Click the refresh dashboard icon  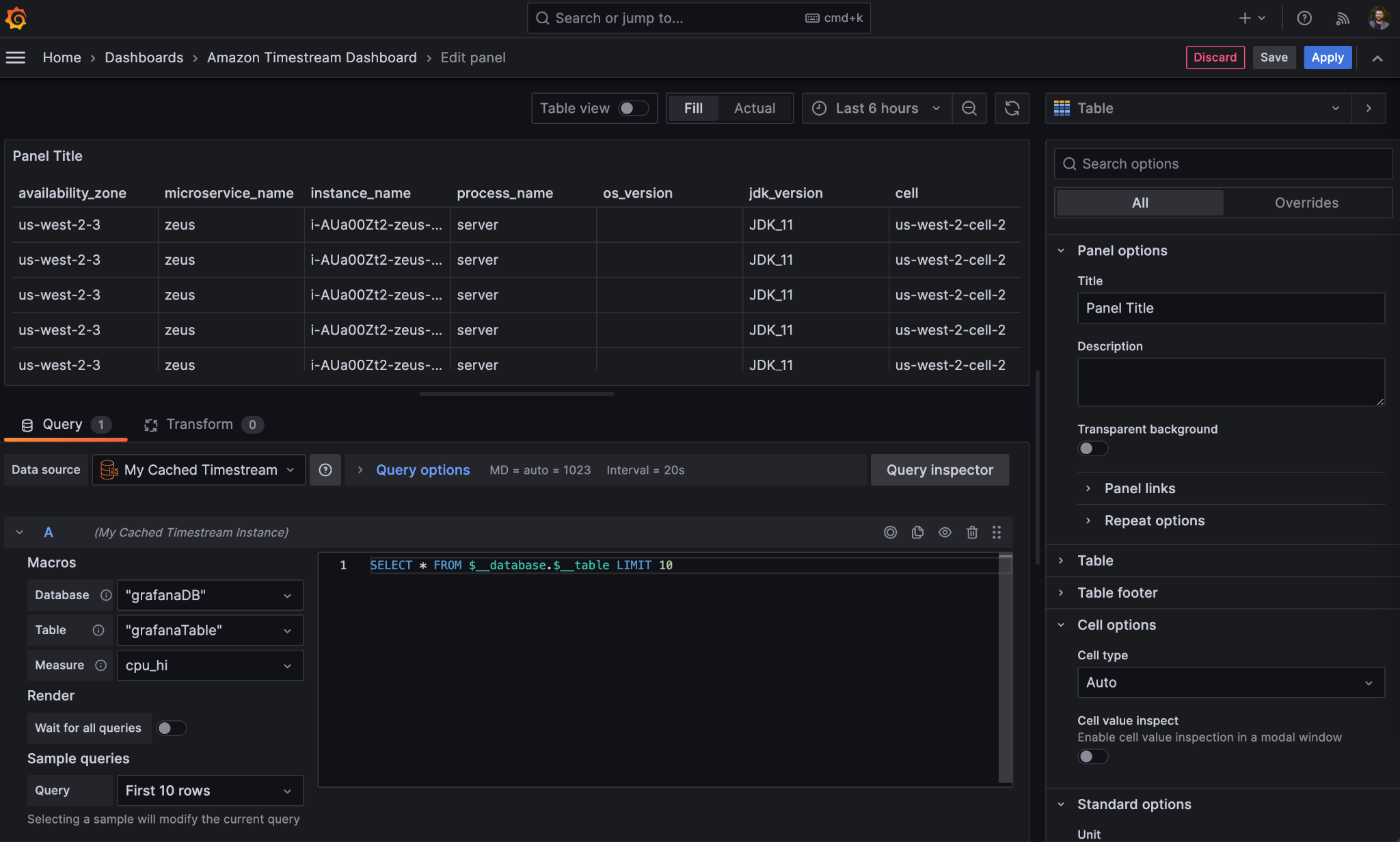[x=1012, y=108]
